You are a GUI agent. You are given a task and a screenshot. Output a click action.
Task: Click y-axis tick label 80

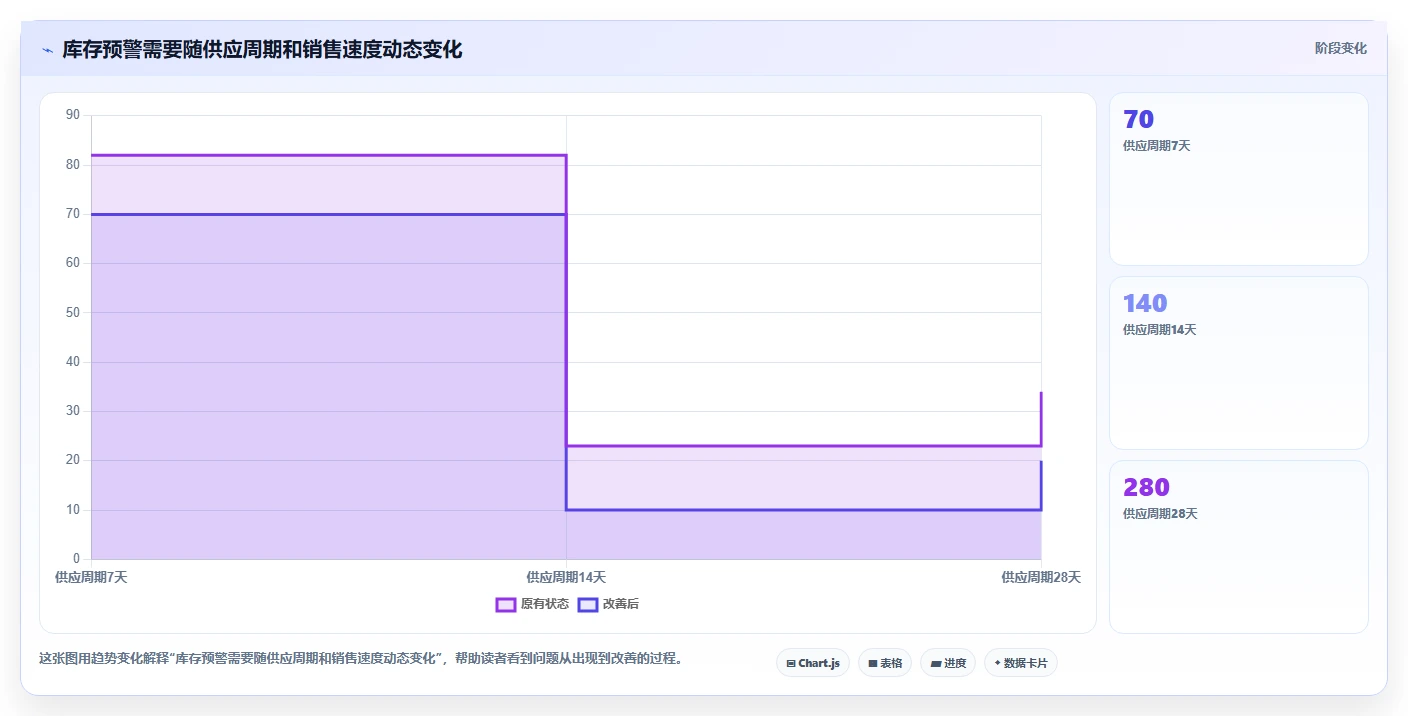pos(73,164)
